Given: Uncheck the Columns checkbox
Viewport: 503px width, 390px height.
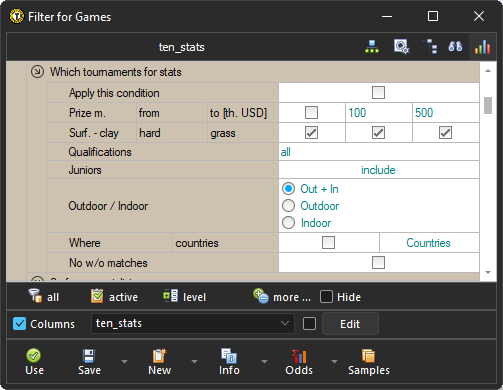Looking at the screenshot, I should pos(19,323).
